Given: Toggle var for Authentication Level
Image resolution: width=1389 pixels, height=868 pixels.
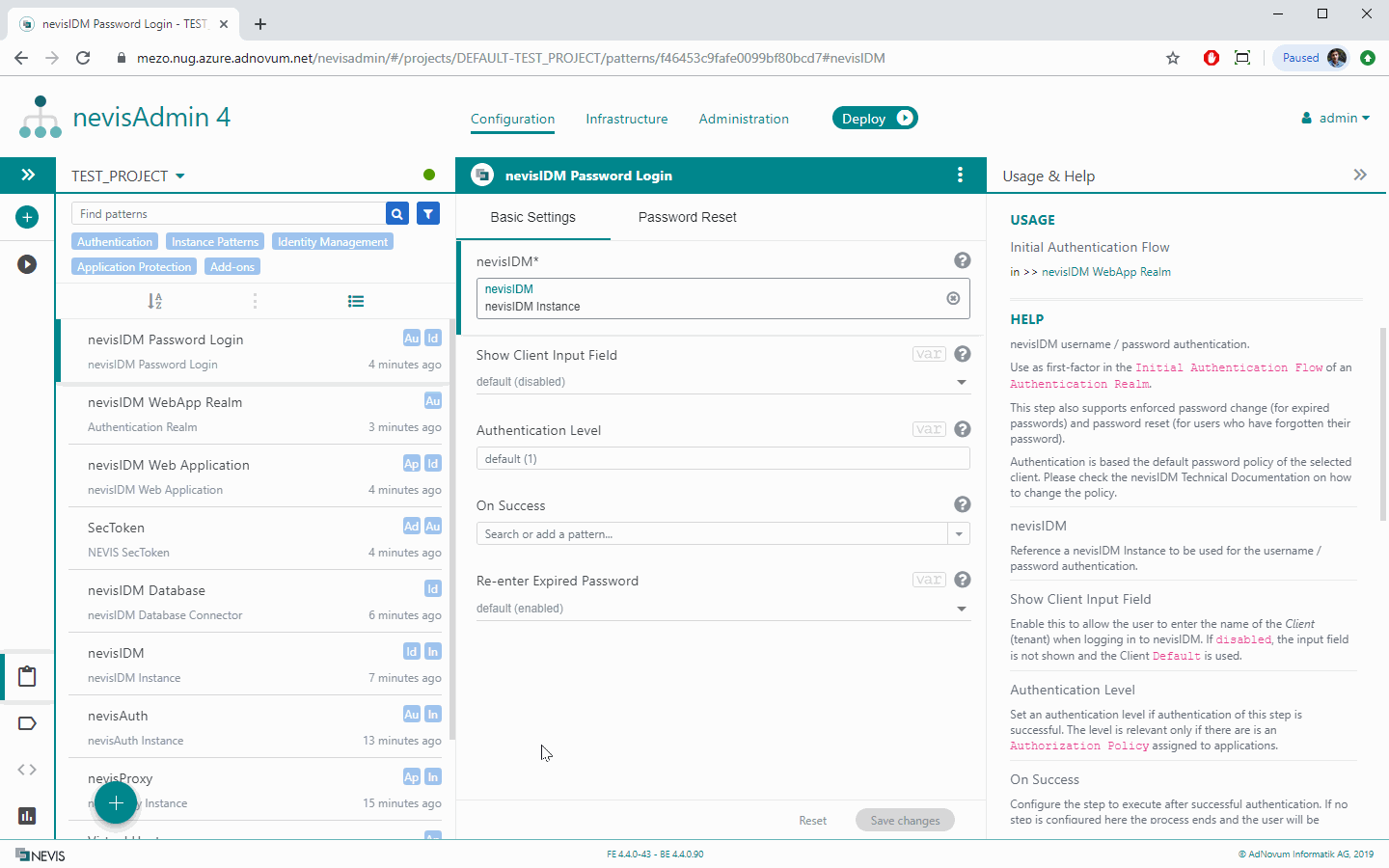Looking at the screenshot, I should tap(929, 429).
